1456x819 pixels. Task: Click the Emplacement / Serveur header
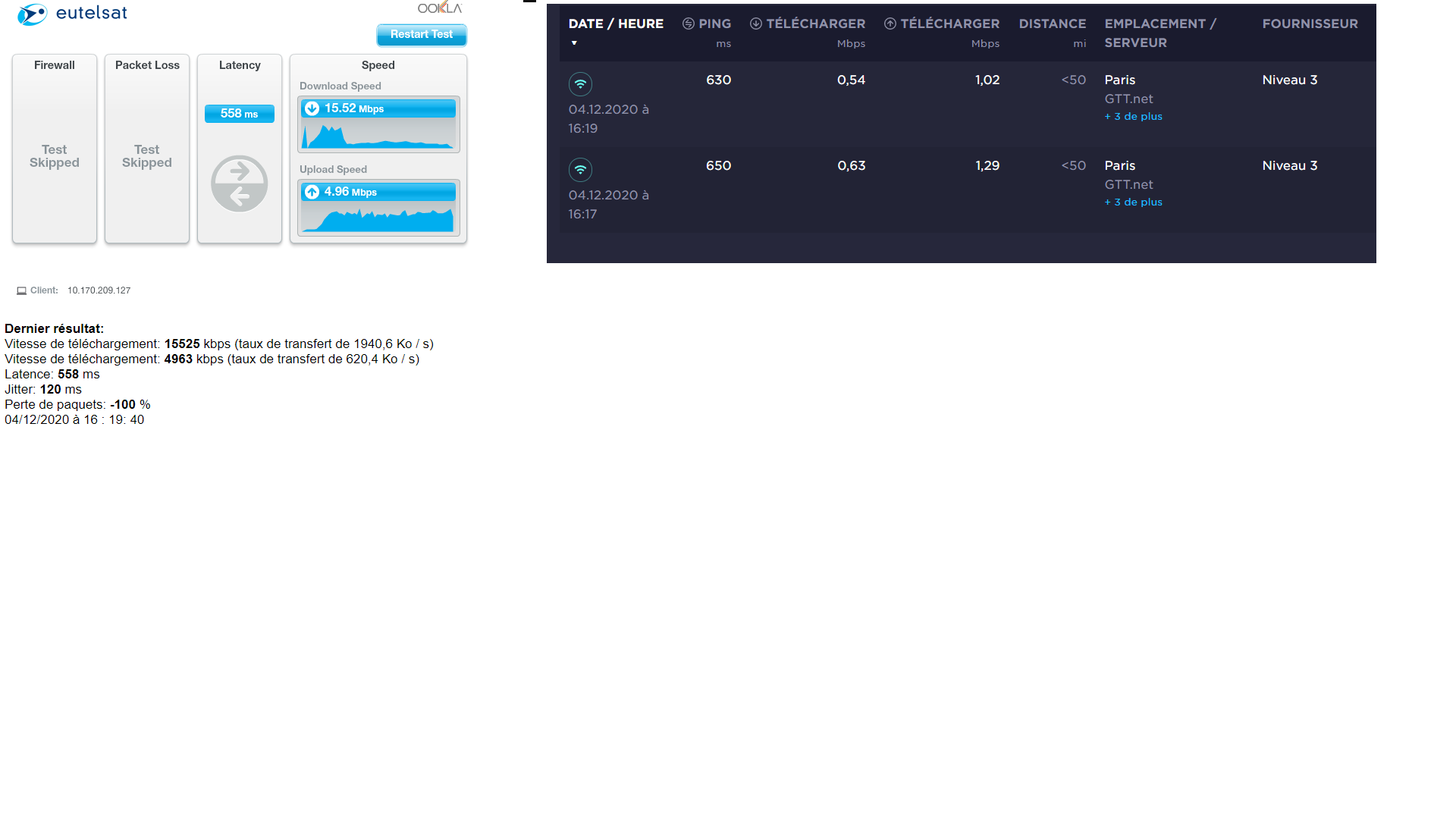1159,33
